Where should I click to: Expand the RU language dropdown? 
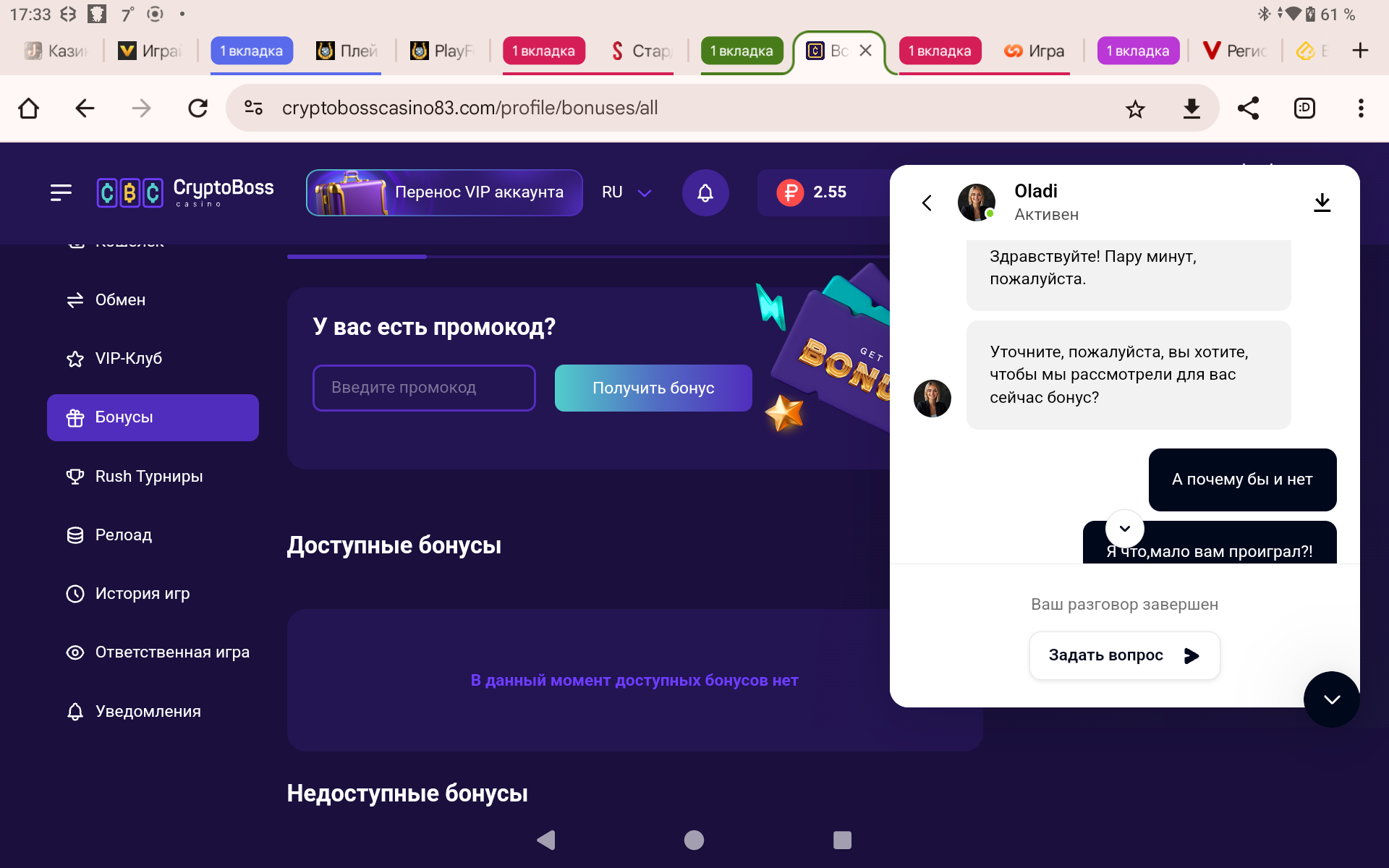click(626, 192)
